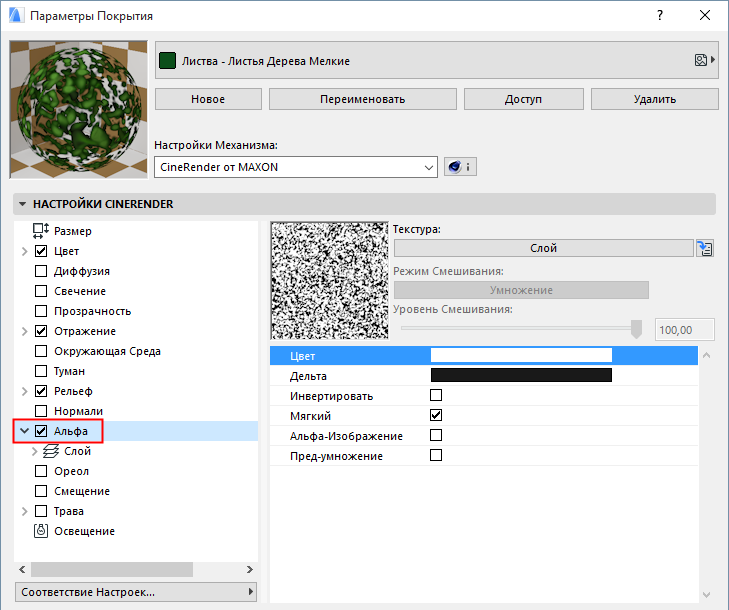Toggle the Инвертировать checkbox
This screenshot has width=729, height=610.
coord(435,396)
